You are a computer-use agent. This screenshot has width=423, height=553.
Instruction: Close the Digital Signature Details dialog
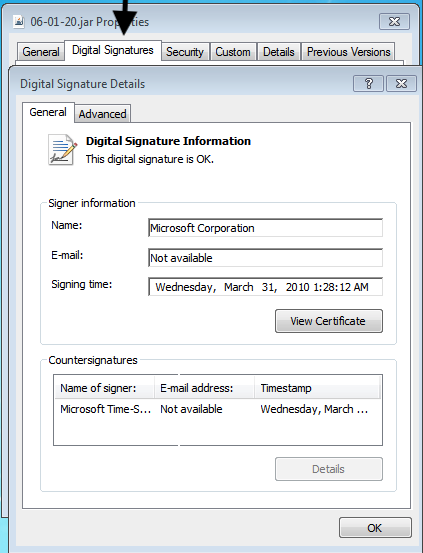click(401, 84)
